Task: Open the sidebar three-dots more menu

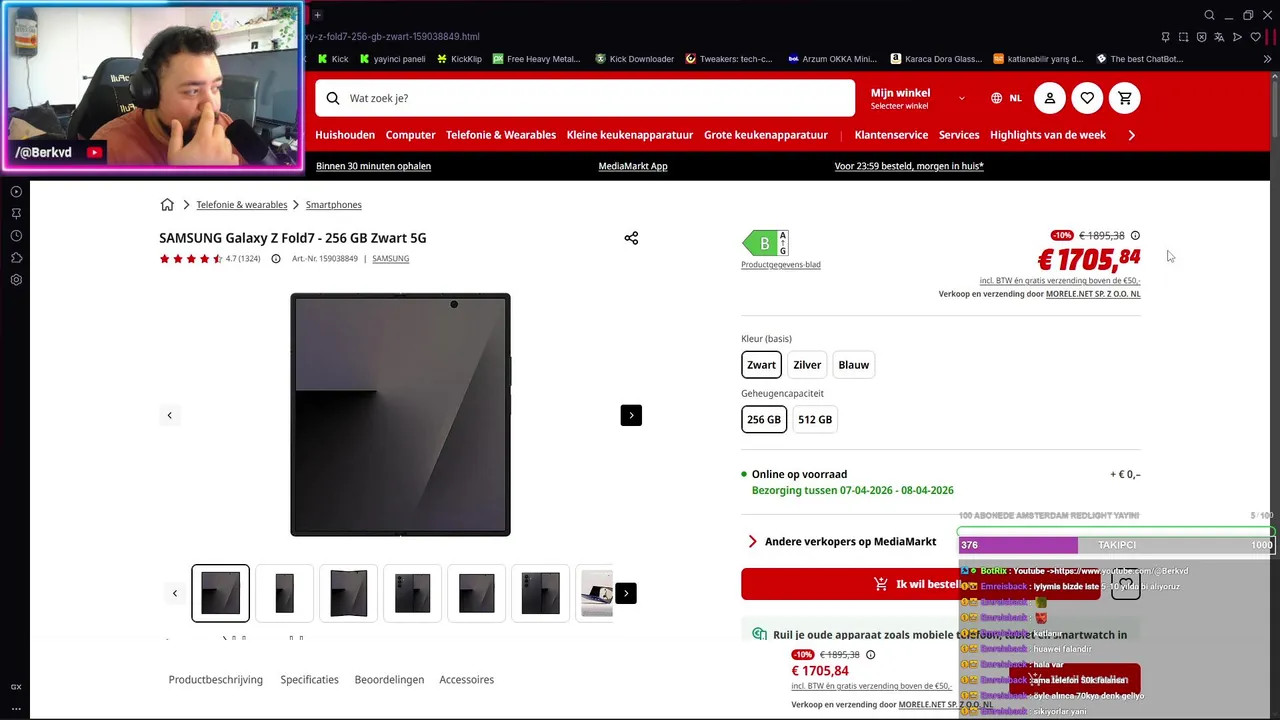Action: pos(16,708)
